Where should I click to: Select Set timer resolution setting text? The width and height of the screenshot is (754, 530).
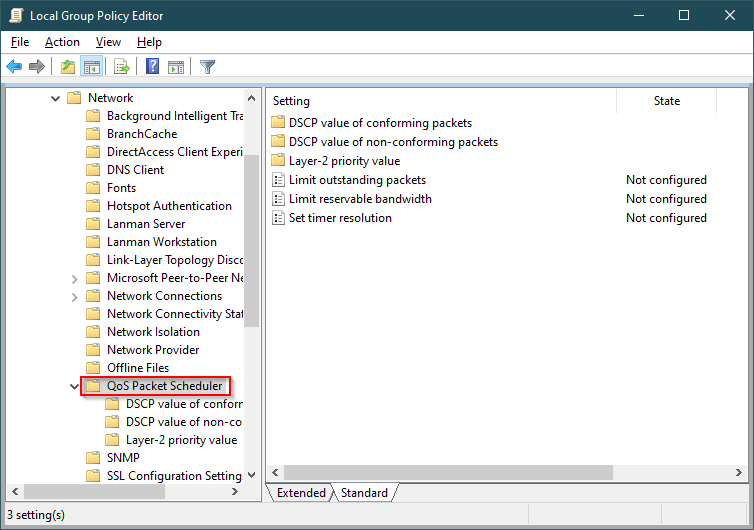point(340,218)
